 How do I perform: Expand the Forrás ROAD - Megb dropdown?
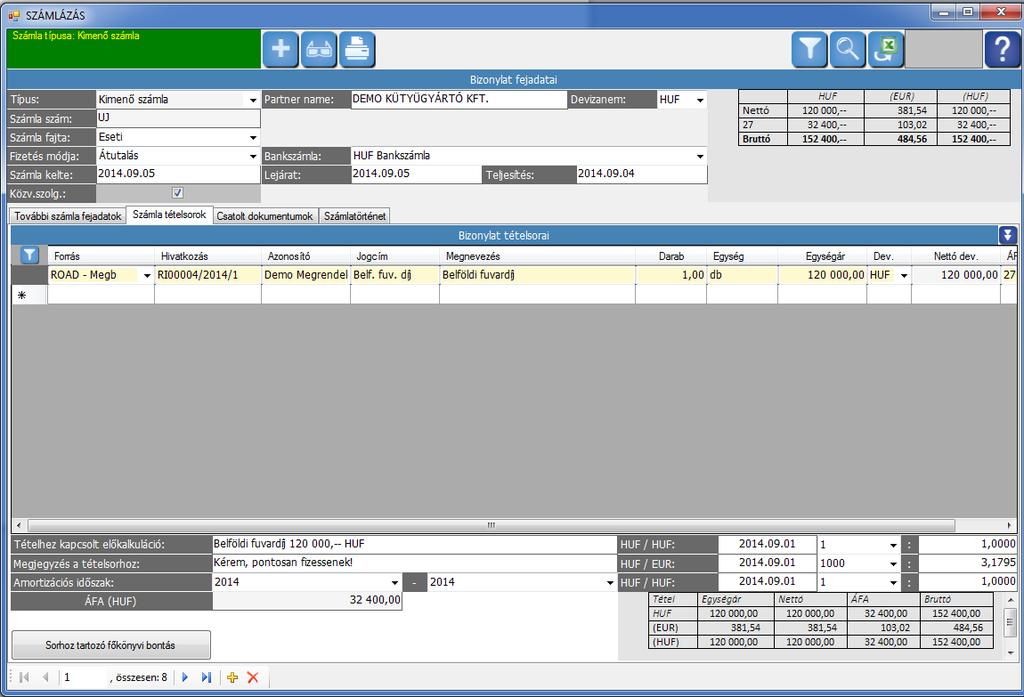[147, 276]
